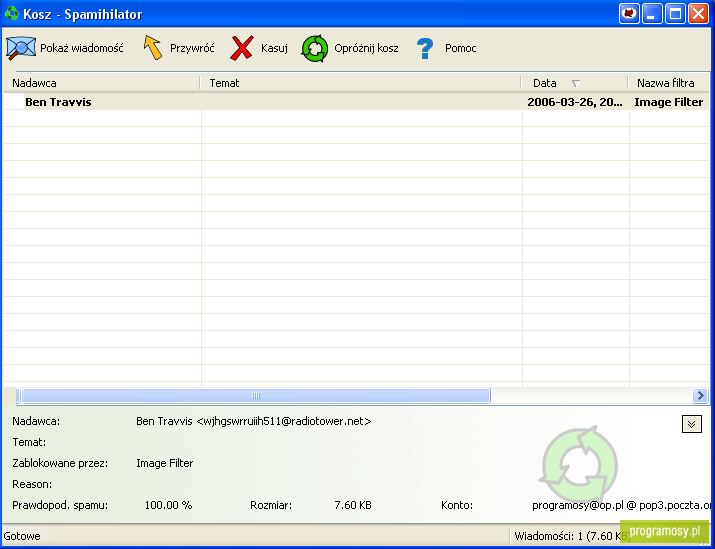This screenshot has height=549, width=715.
Task: Click the green Opróżnij kosz recycle icon
Action: click(x=315, y=48)
